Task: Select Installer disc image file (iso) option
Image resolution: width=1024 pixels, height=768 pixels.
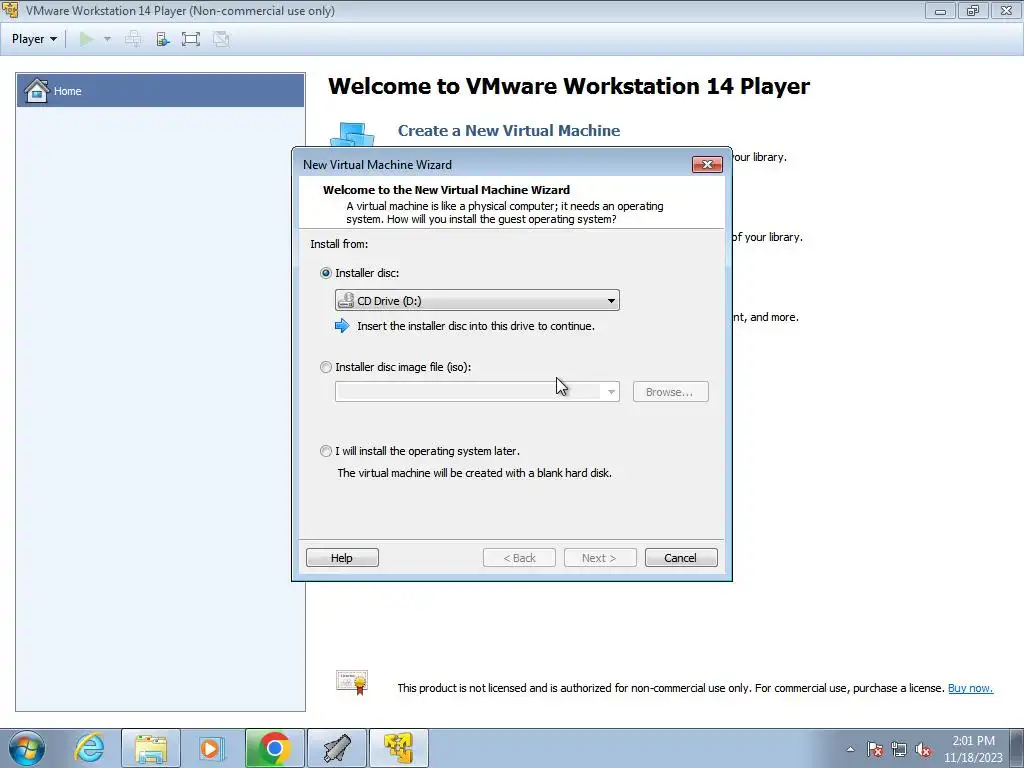Action: pos(325,367)
